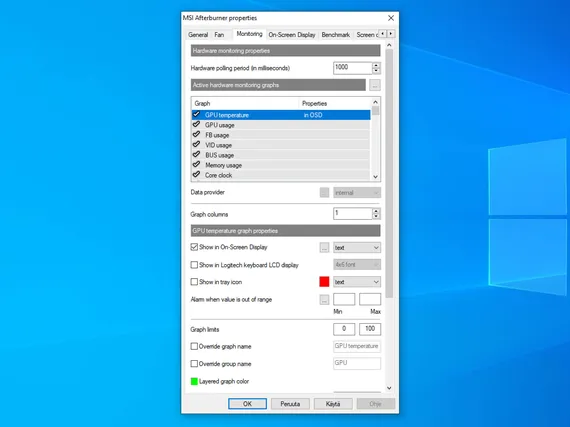The image size is (570, 427).
Task: Toggle the Core clock graph checkmark
Action: click(x=196, y=174)
